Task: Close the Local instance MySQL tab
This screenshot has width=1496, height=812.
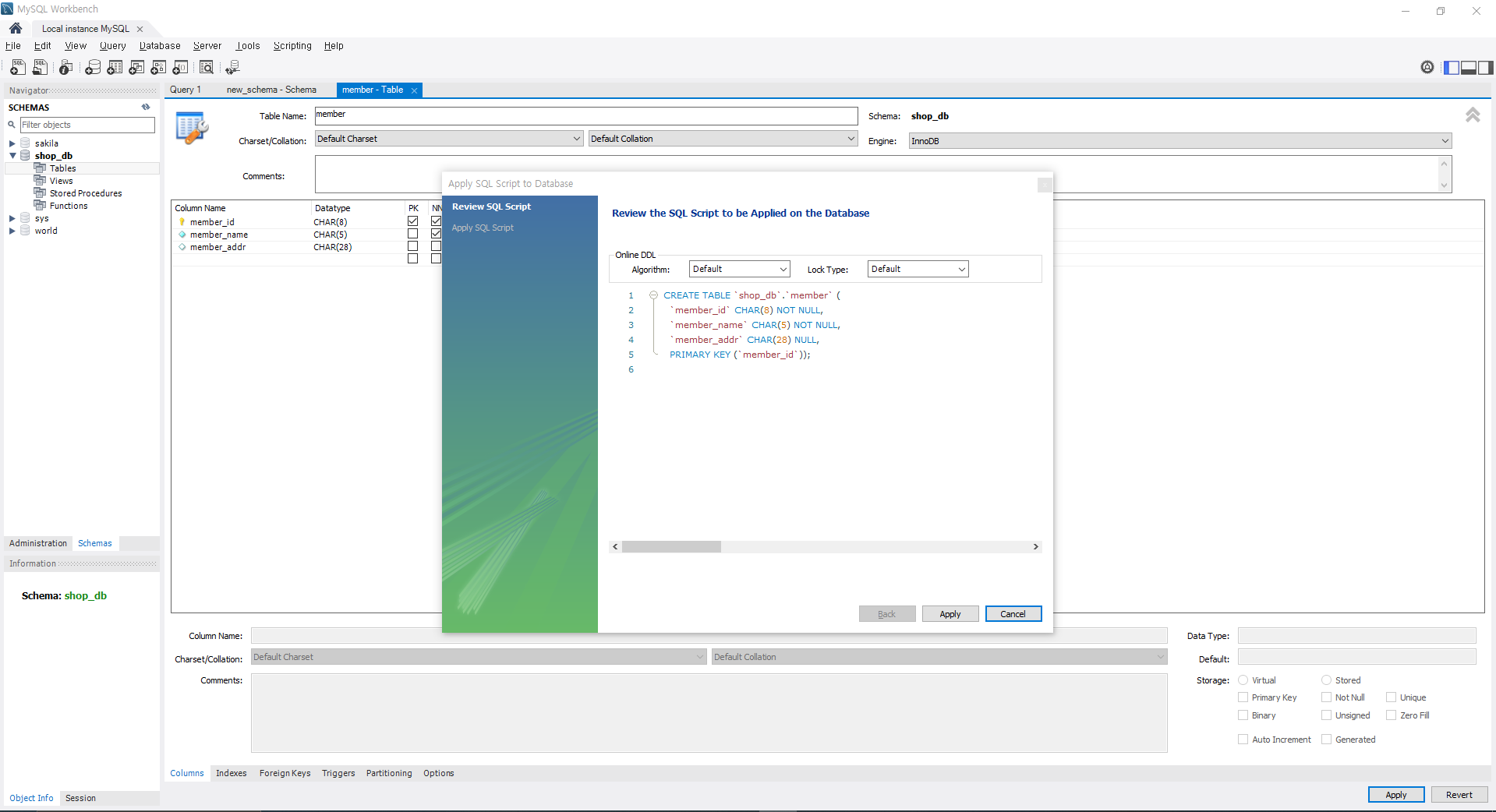Action: (x=140, y=29)
